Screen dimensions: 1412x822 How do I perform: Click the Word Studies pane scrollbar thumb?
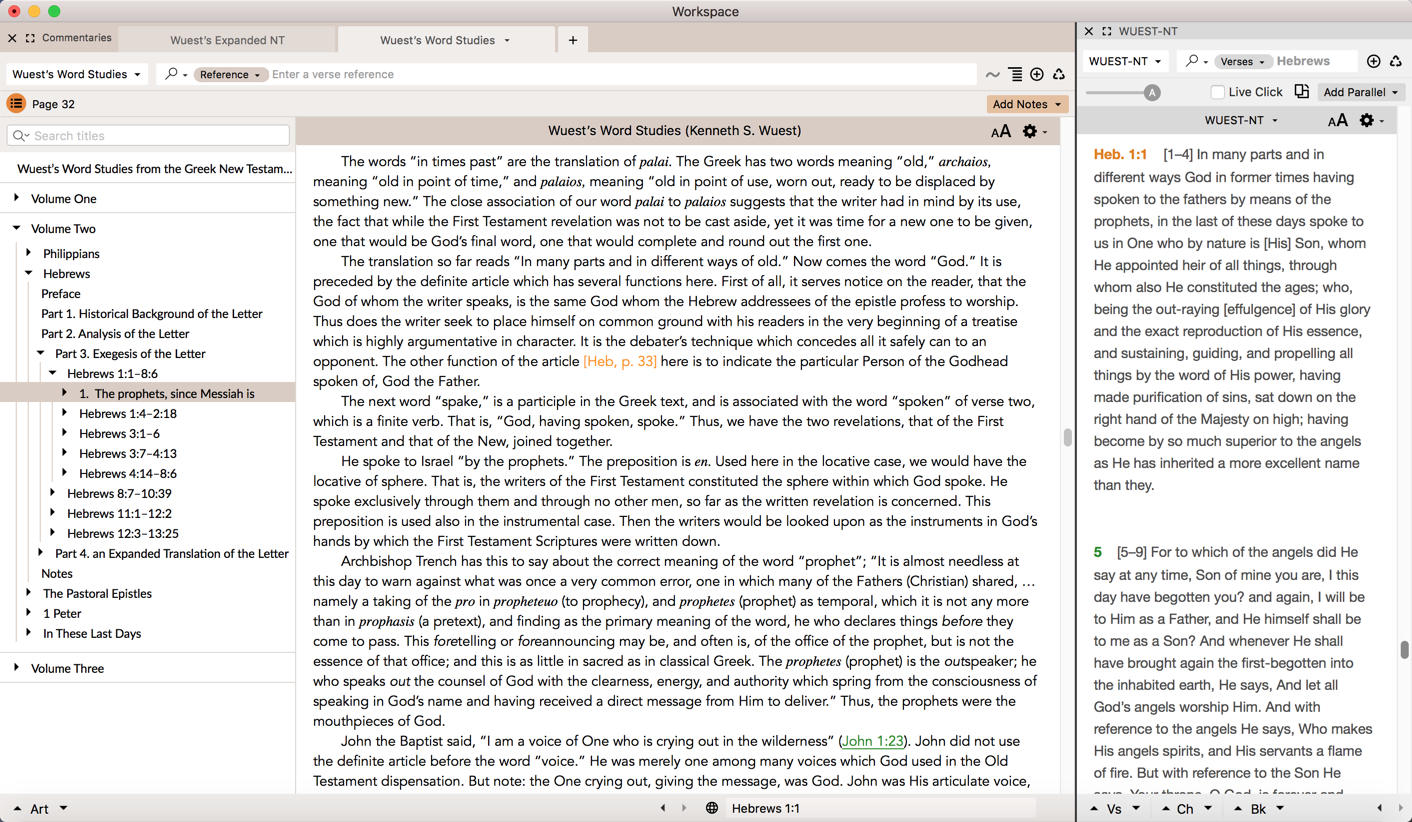coord(1067,437)
